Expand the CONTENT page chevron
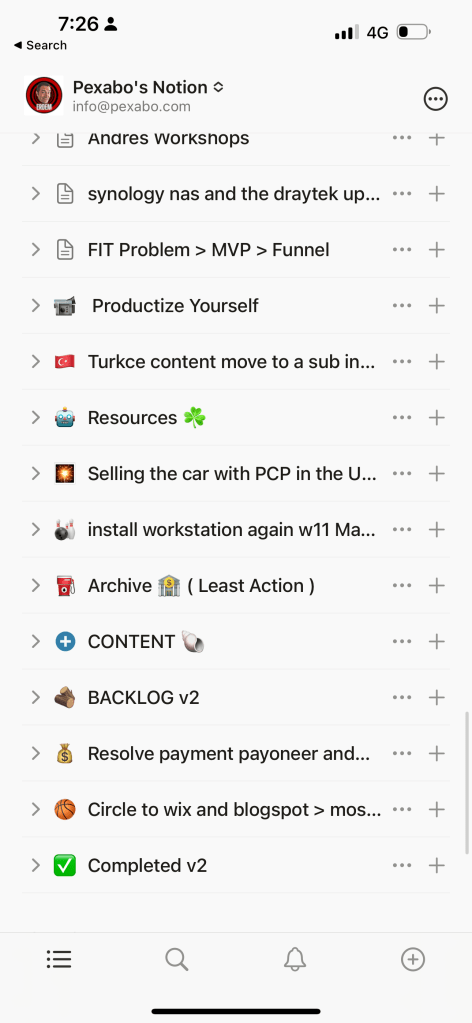 point(36,641)
